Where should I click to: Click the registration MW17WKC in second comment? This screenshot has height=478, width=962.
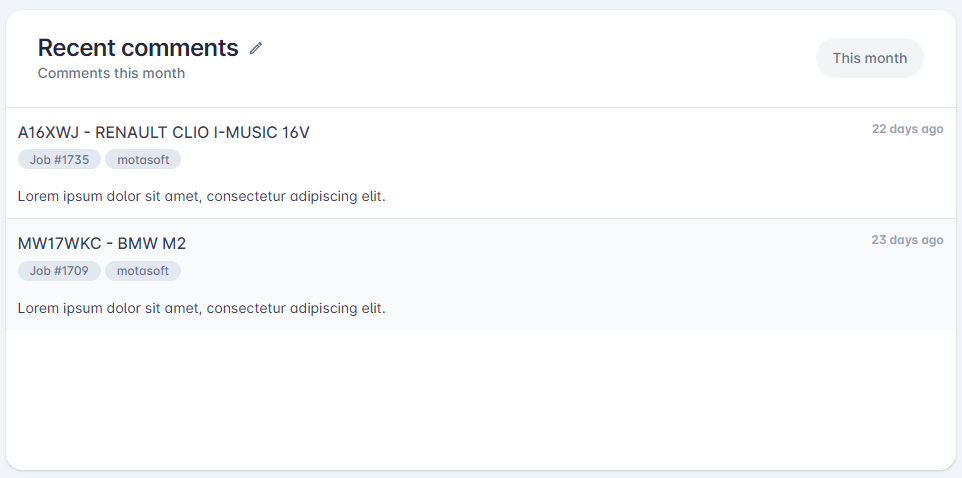pos(60,244)
